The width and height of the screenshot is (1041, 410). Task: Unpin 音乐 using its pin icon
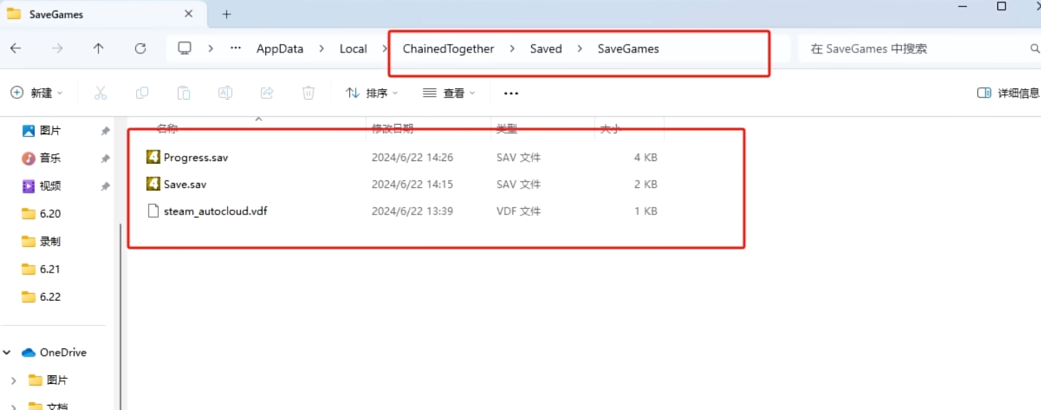[x=105, y=159]
